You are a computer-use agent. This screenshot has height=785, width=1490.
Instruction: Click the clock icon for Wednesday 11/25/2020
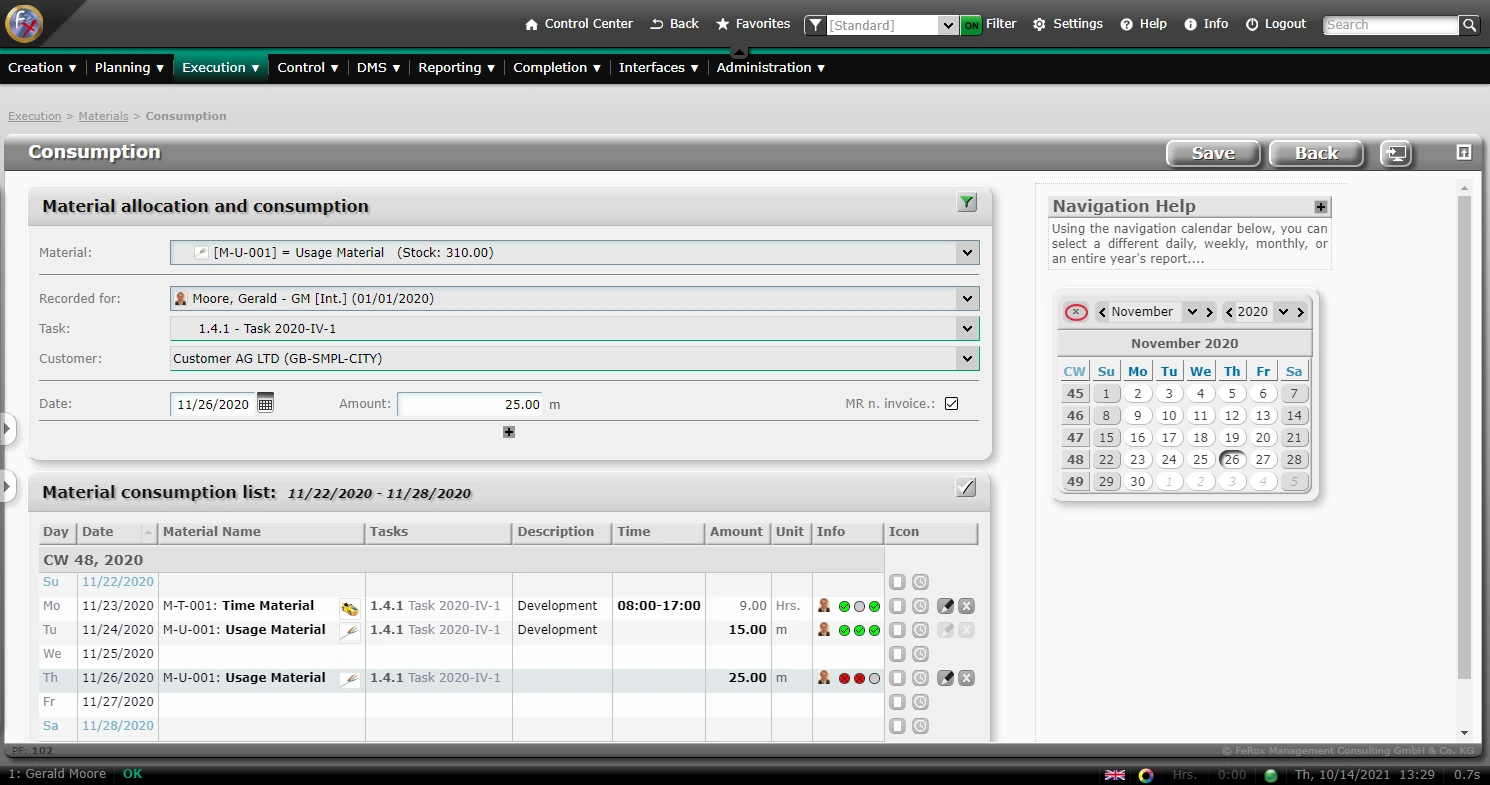920,654
